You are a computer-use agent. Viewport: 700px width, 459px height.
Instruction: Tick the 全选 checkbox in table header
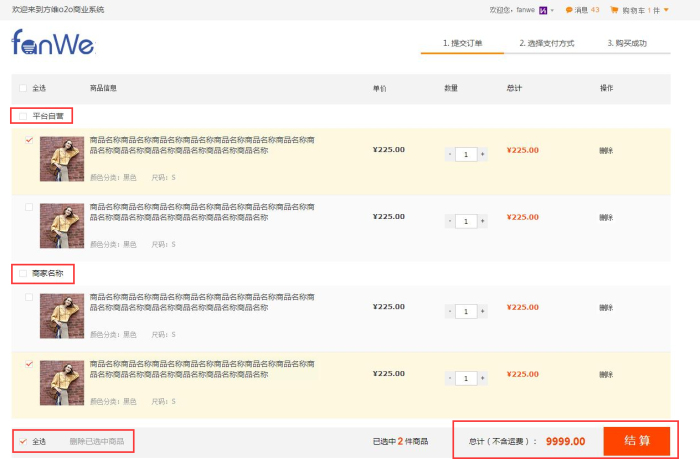(23, 88)
